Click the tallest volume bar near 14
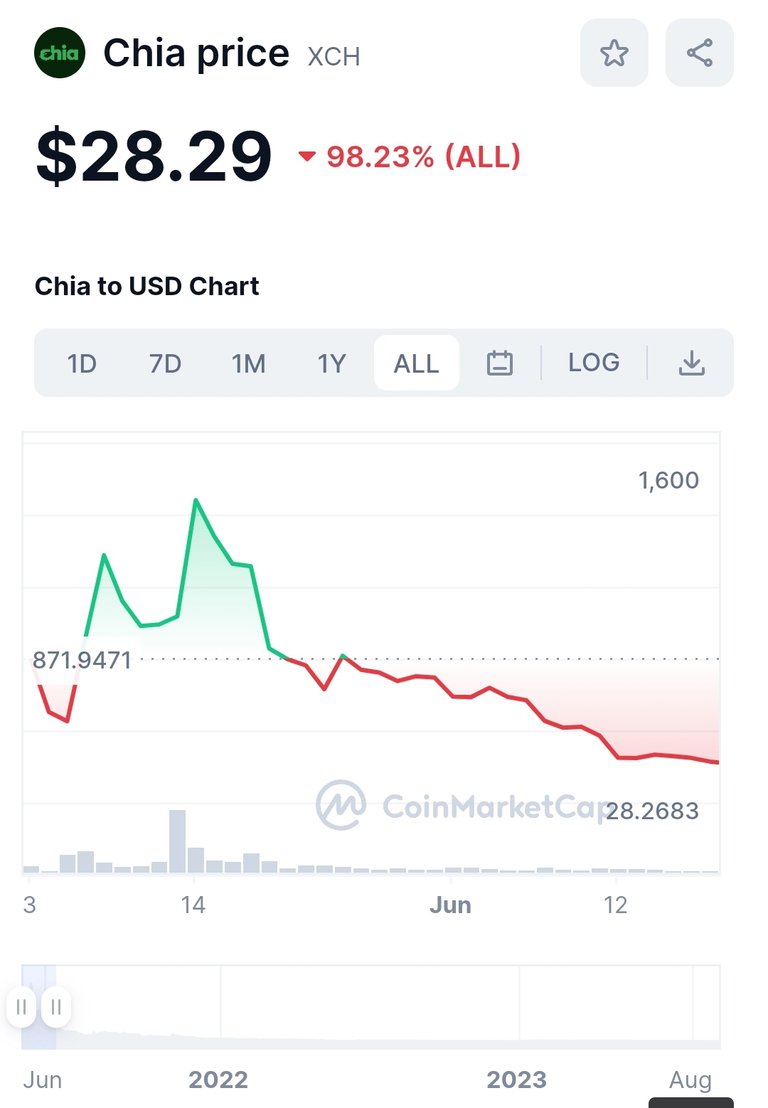The image size is (768, 1108). click(x=177, y=841)
